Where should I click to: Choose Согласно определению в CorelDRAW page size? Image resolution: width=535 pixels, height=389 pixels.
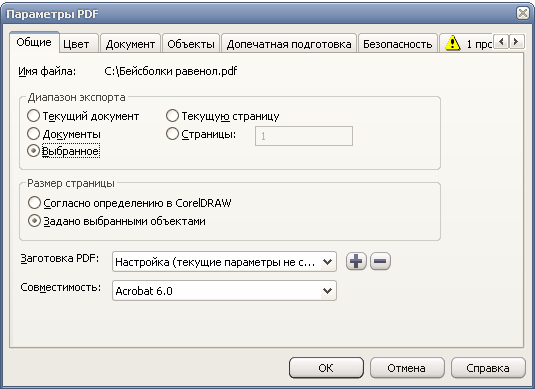(34, 203)
